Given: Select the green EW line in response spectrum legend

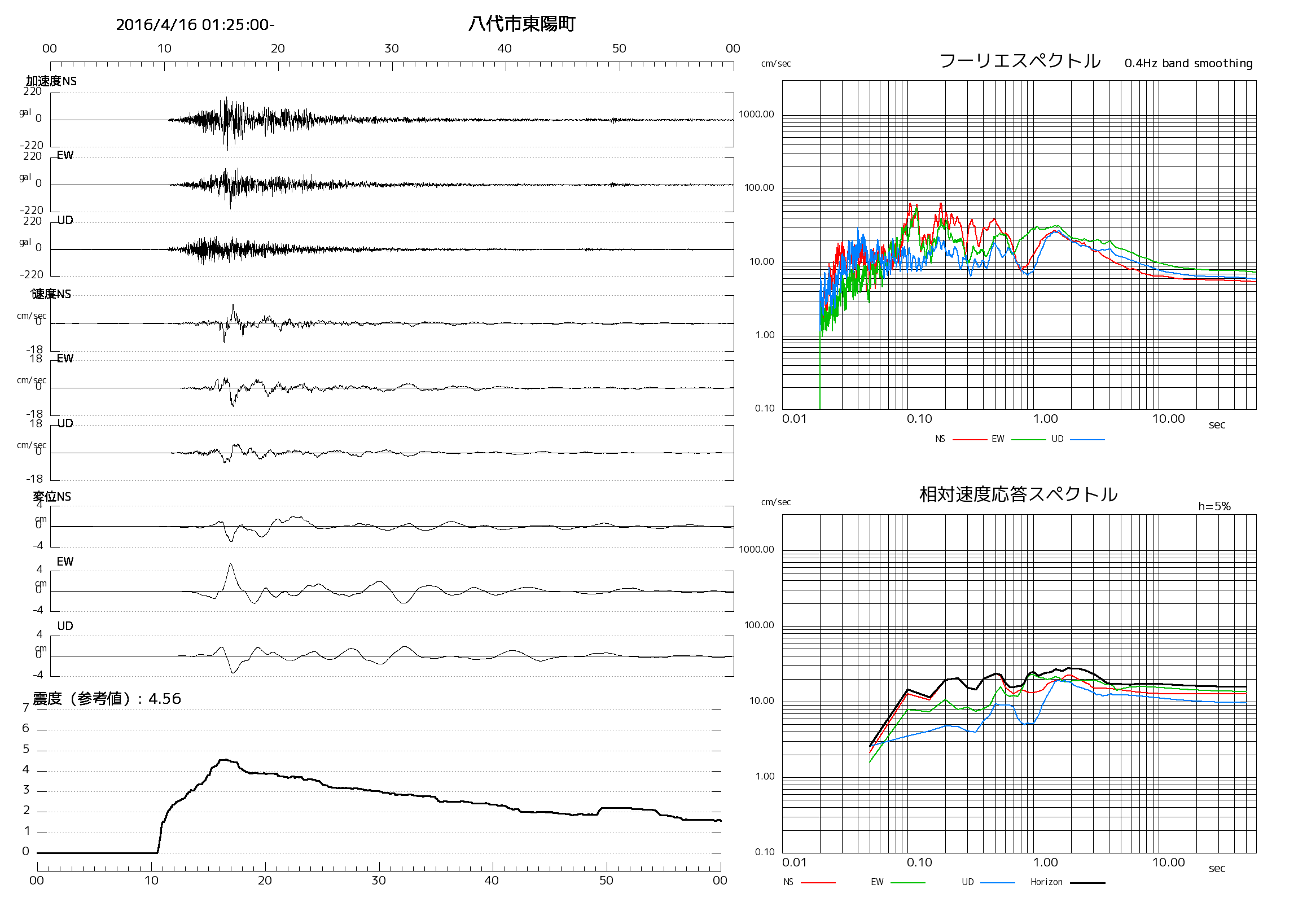Looking at the screenshot, I should [907, 882].
